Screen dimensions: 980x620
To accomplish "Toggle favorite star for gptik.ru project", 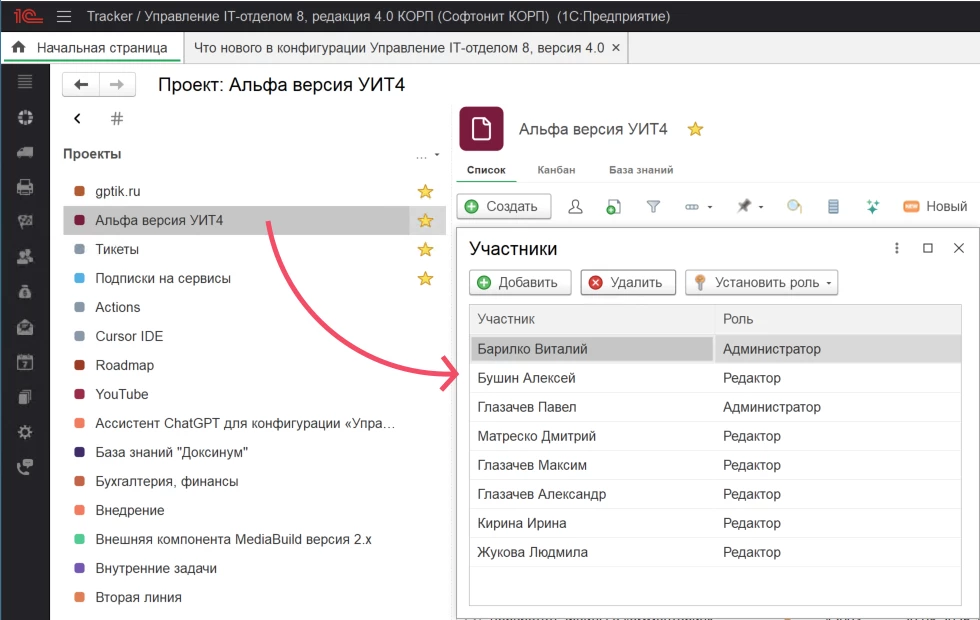I will (x=425, y=191).
